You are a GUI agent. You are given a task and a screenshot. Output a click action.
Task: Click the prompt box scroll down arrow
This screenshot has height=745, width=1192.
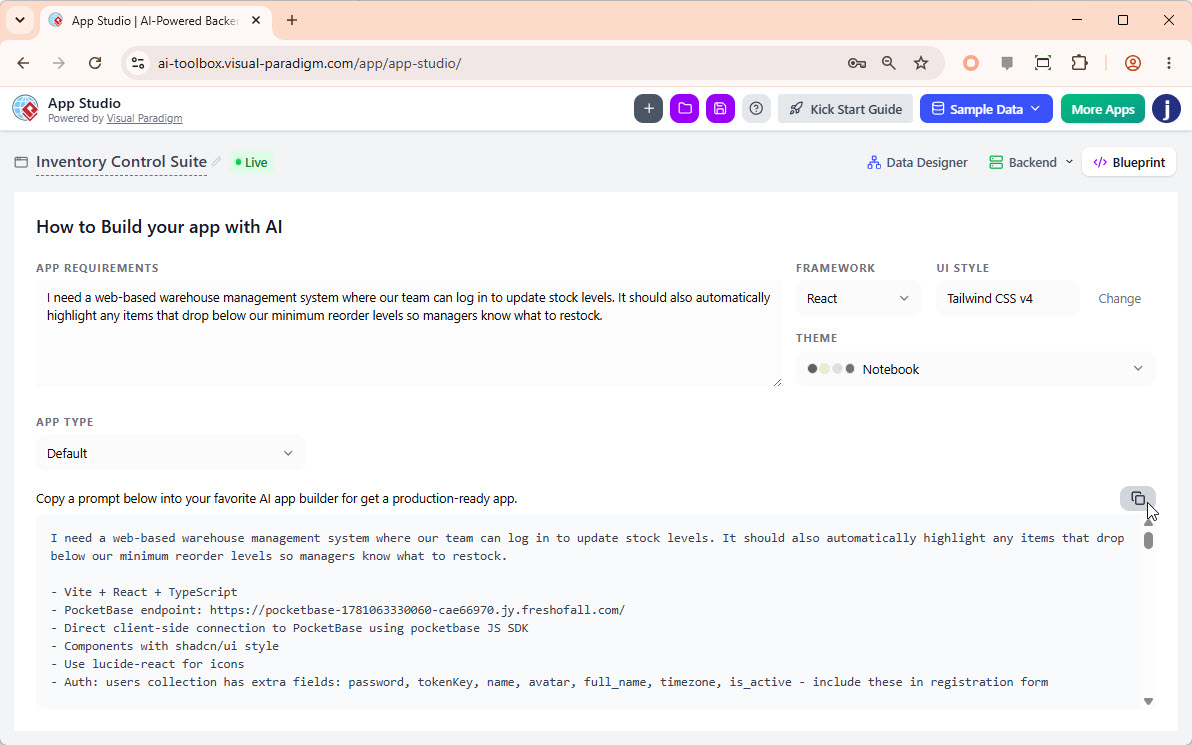1148,702
